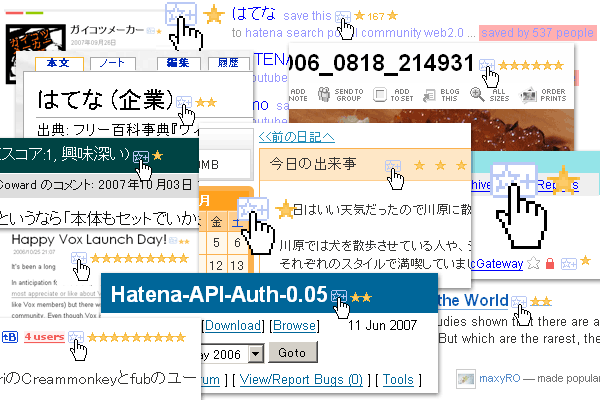Open the 履歴 tab

228,64
